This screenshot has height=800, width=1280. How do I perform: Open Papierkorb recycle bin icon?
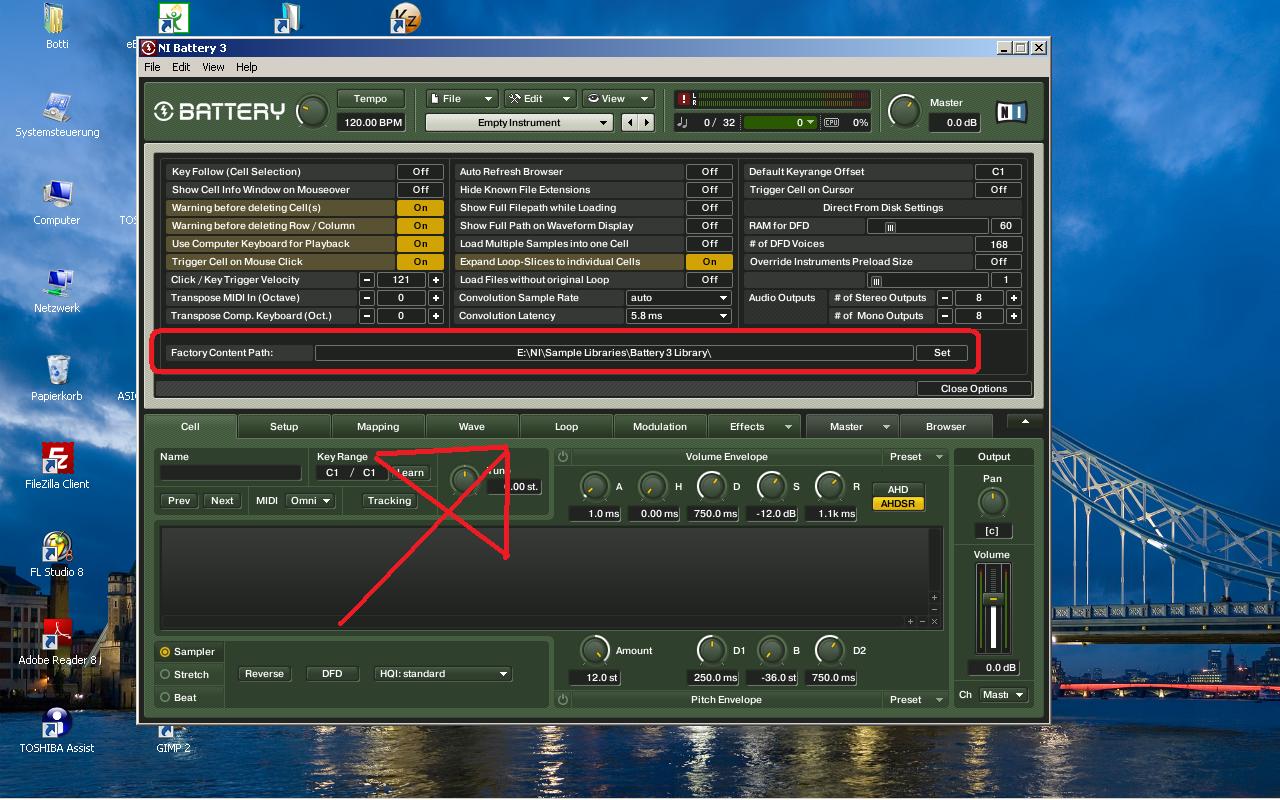(57, 378)
